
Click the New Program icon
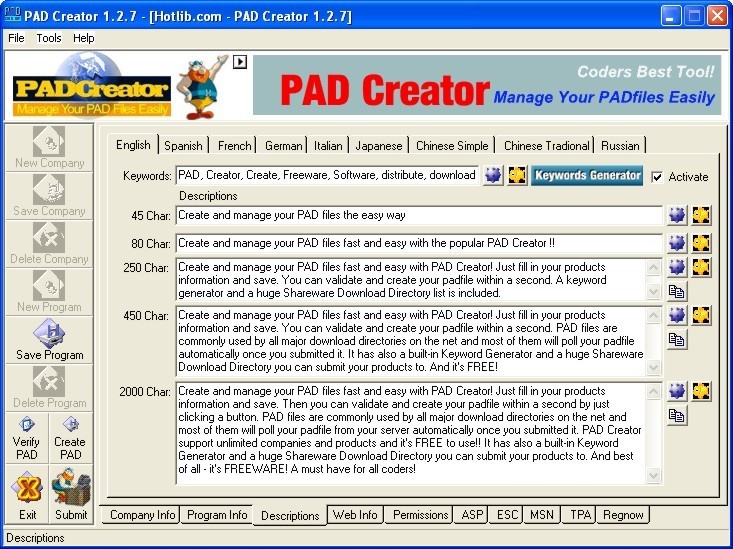point(49,286)
